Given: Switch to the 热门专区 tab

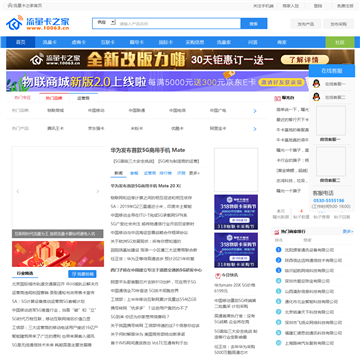Looking at the screenshot, I should 23,98.
